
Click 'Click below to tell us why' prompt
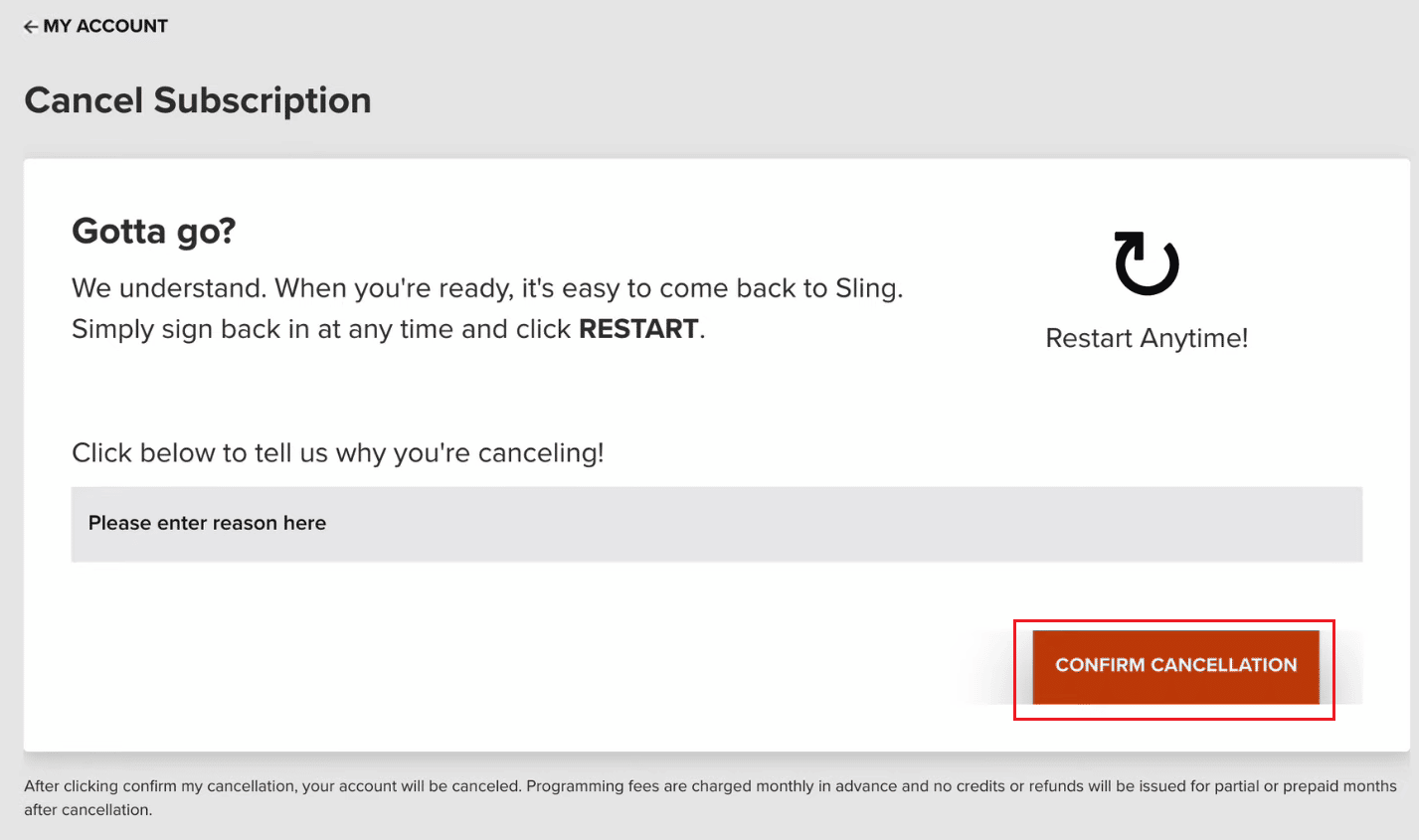[x=337, y=453]
